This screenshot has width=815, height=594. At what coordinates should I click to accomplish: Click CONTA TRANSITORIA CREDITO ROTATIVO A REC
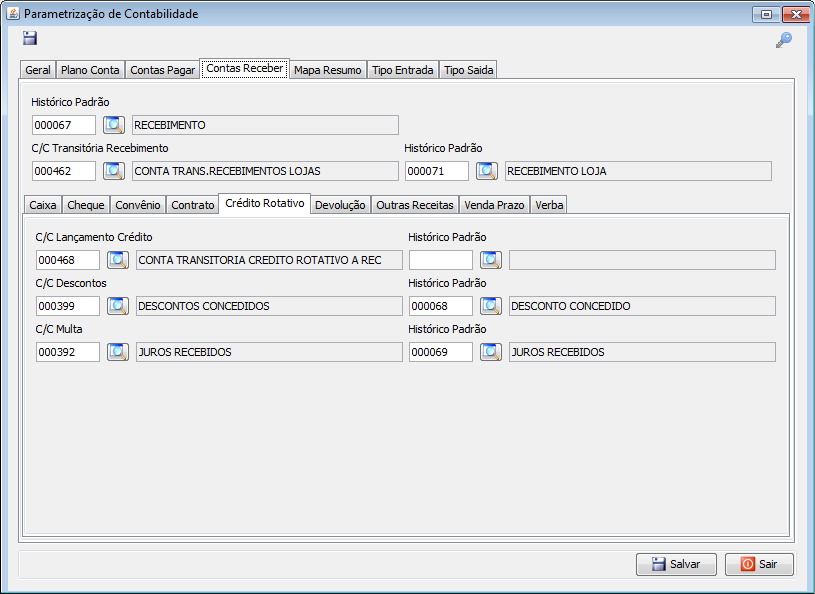pos(269,260)
